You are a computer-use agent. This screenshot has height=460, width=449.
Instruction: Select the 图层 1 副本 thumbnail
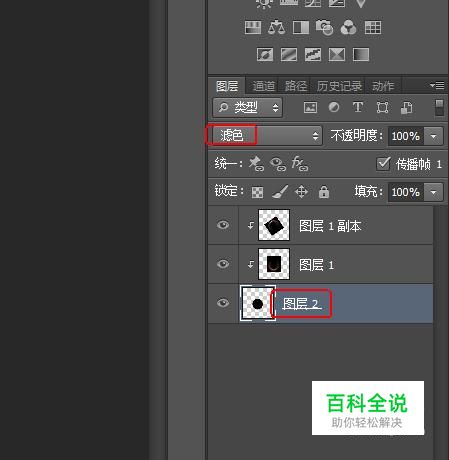[274, 225]
